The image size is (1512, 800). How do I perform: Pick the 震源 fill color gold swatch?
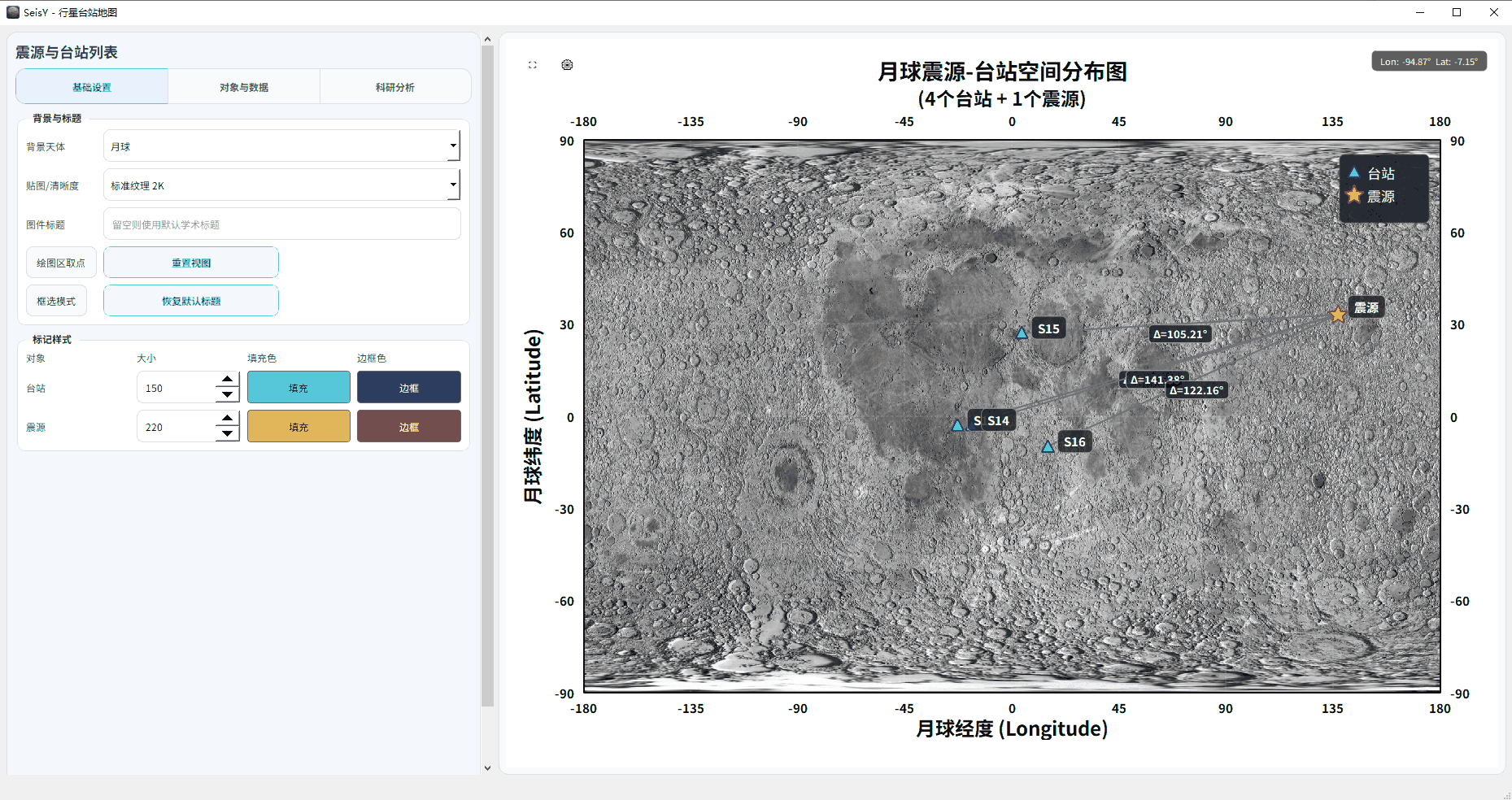pyautogui.click(x=298, y=427)
